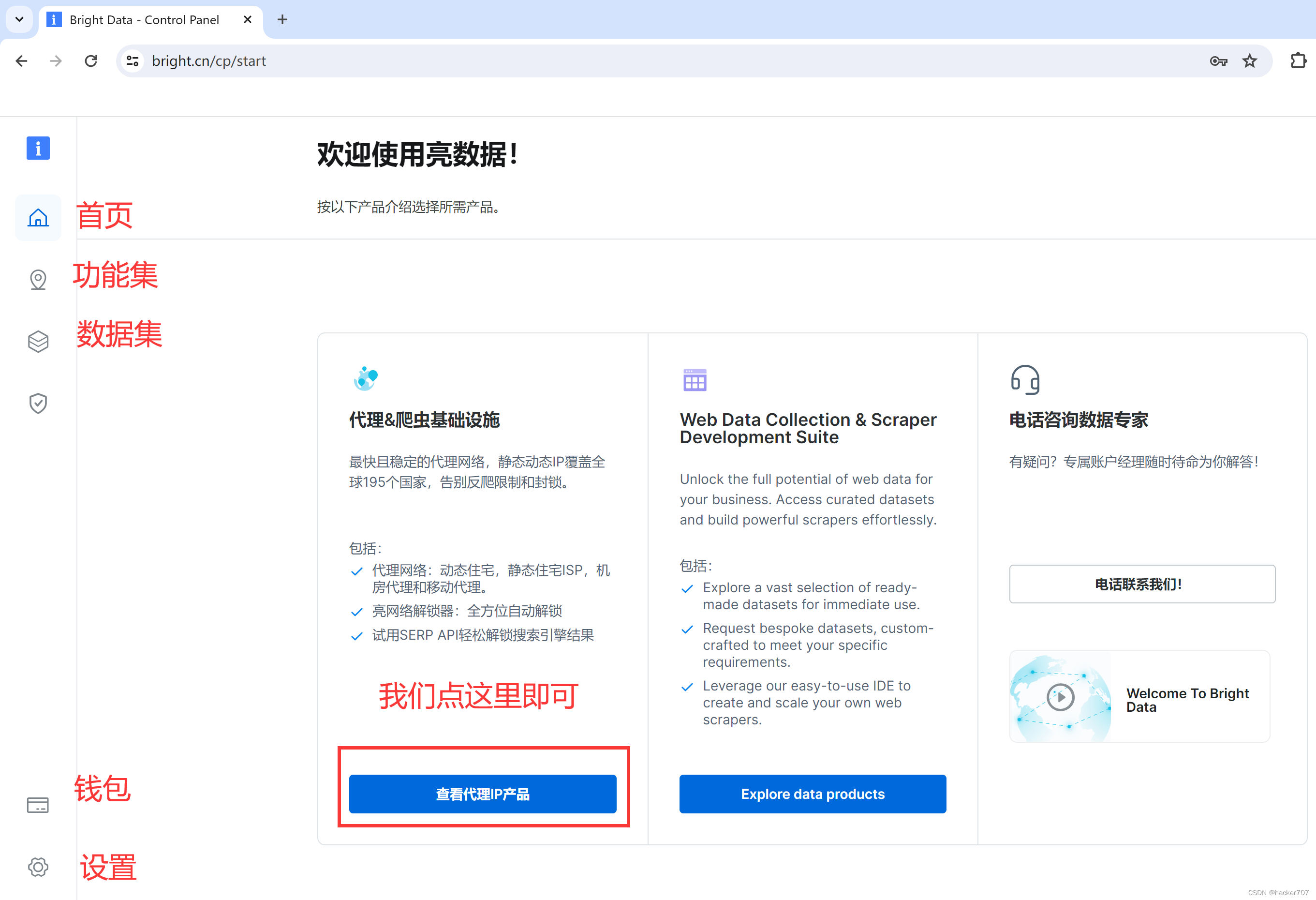Open the shield checkmark sidebar icon
1316x900 pixels.
pos(38,404)
